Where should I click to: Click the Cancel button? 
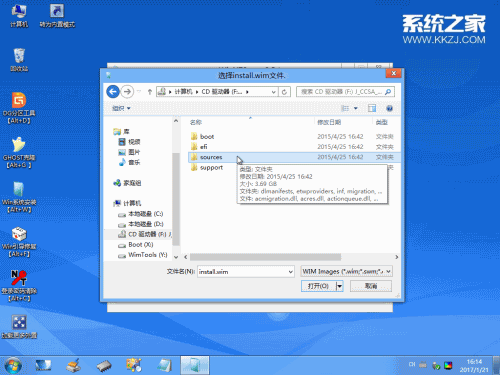click(371, 286)
